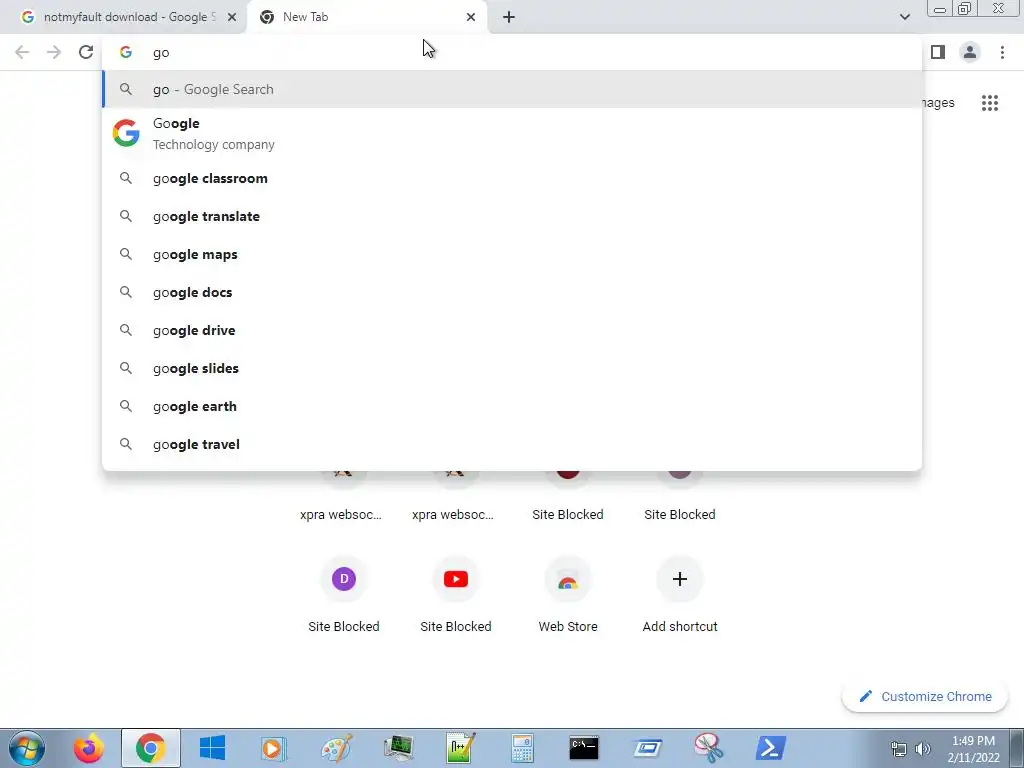Select 'google maps' suggestion
The height and width of the screenshot is (768, 1024).
coord(512,254)
